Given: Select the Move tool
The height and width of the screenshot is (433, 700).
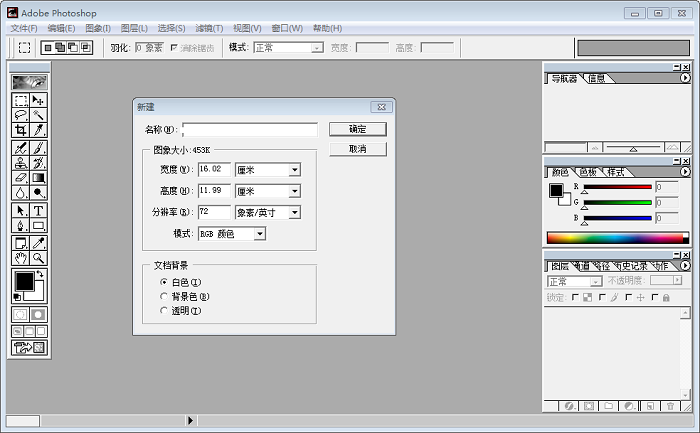Looking at the screenshot, I should (x=39, y=101).
